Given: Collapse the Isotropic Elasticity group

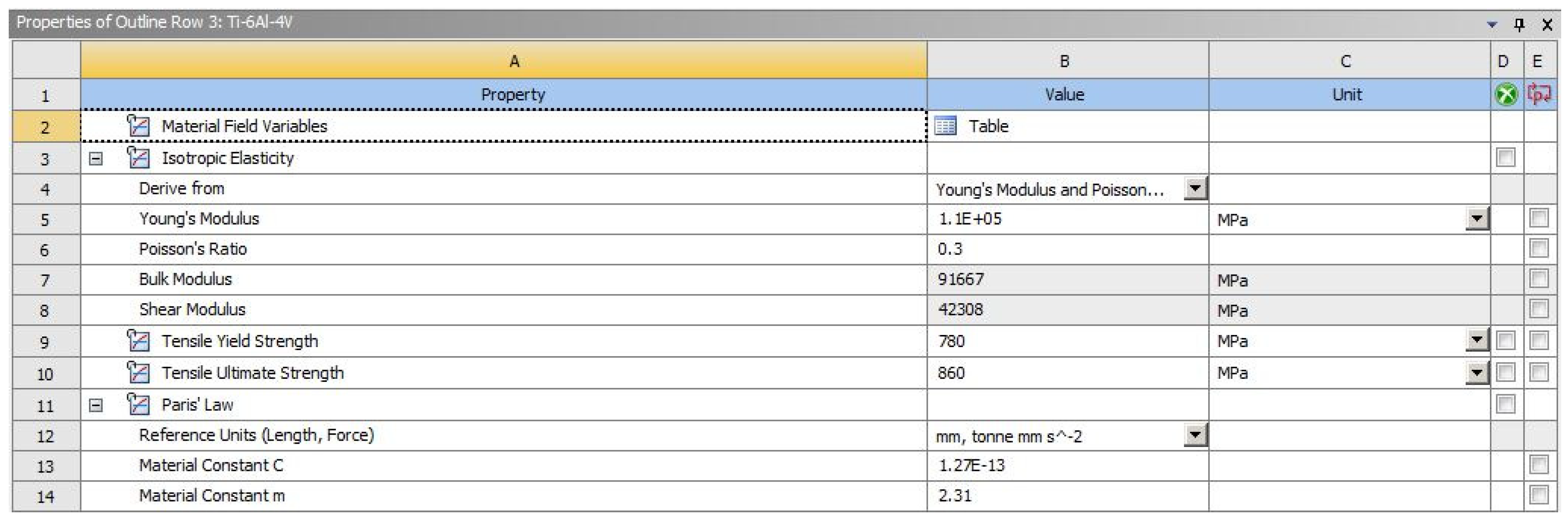Looking at the screenshot, I should pos(96,159).
